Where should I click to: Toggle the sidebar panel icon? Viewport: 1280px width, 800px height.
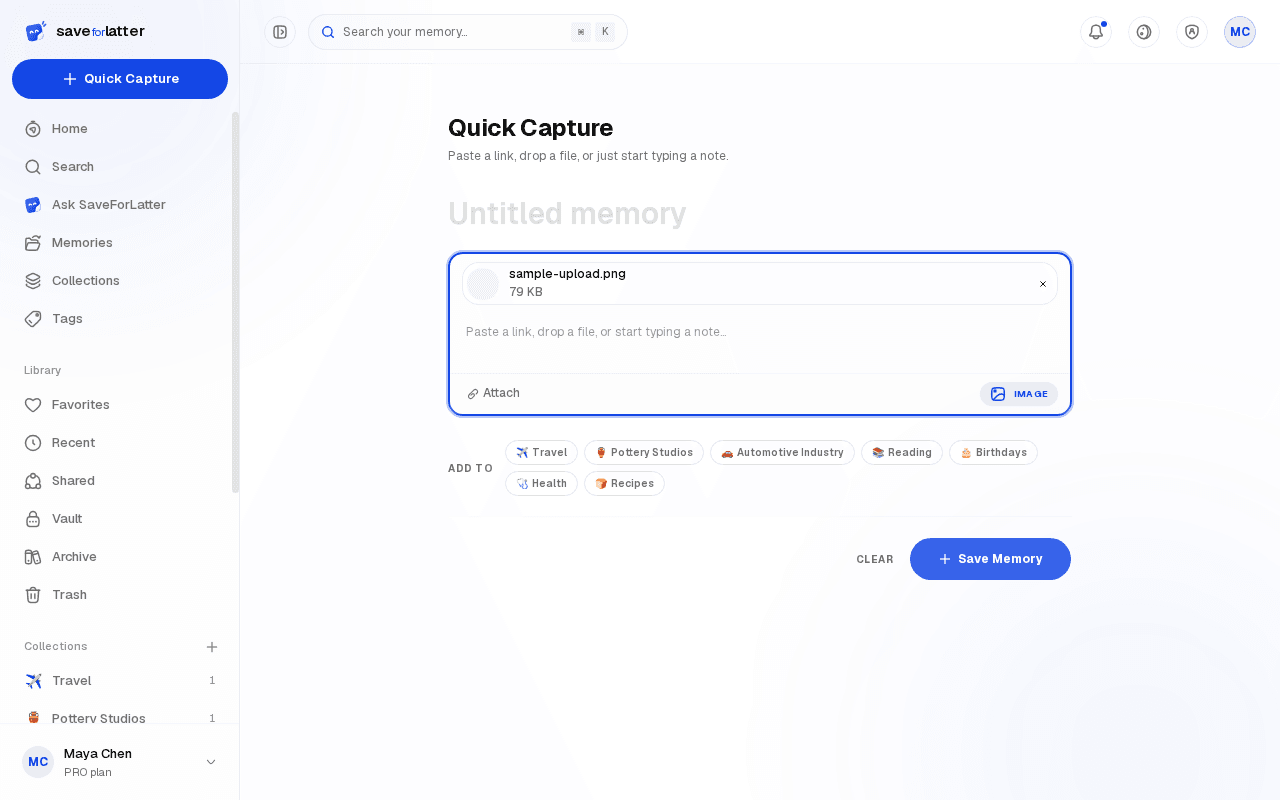click(280, 32)
